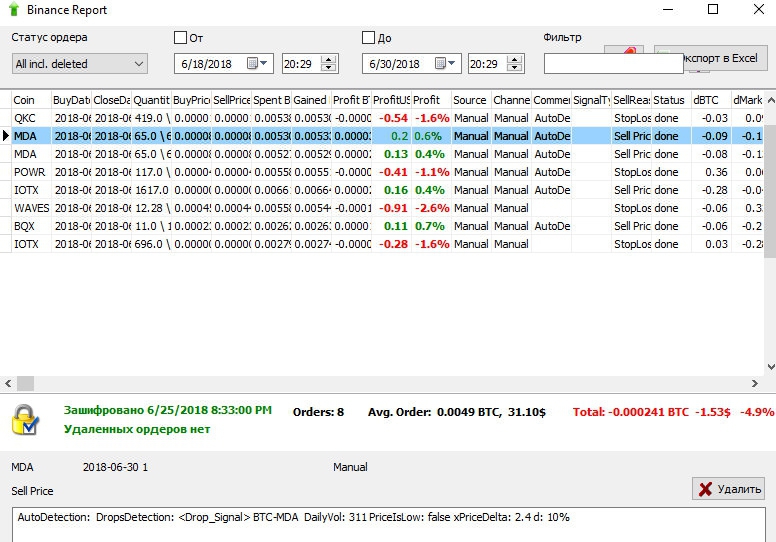Increase the From time 20:29 spinner up
The height and width of the screenshot is (542, 776).
328,59
